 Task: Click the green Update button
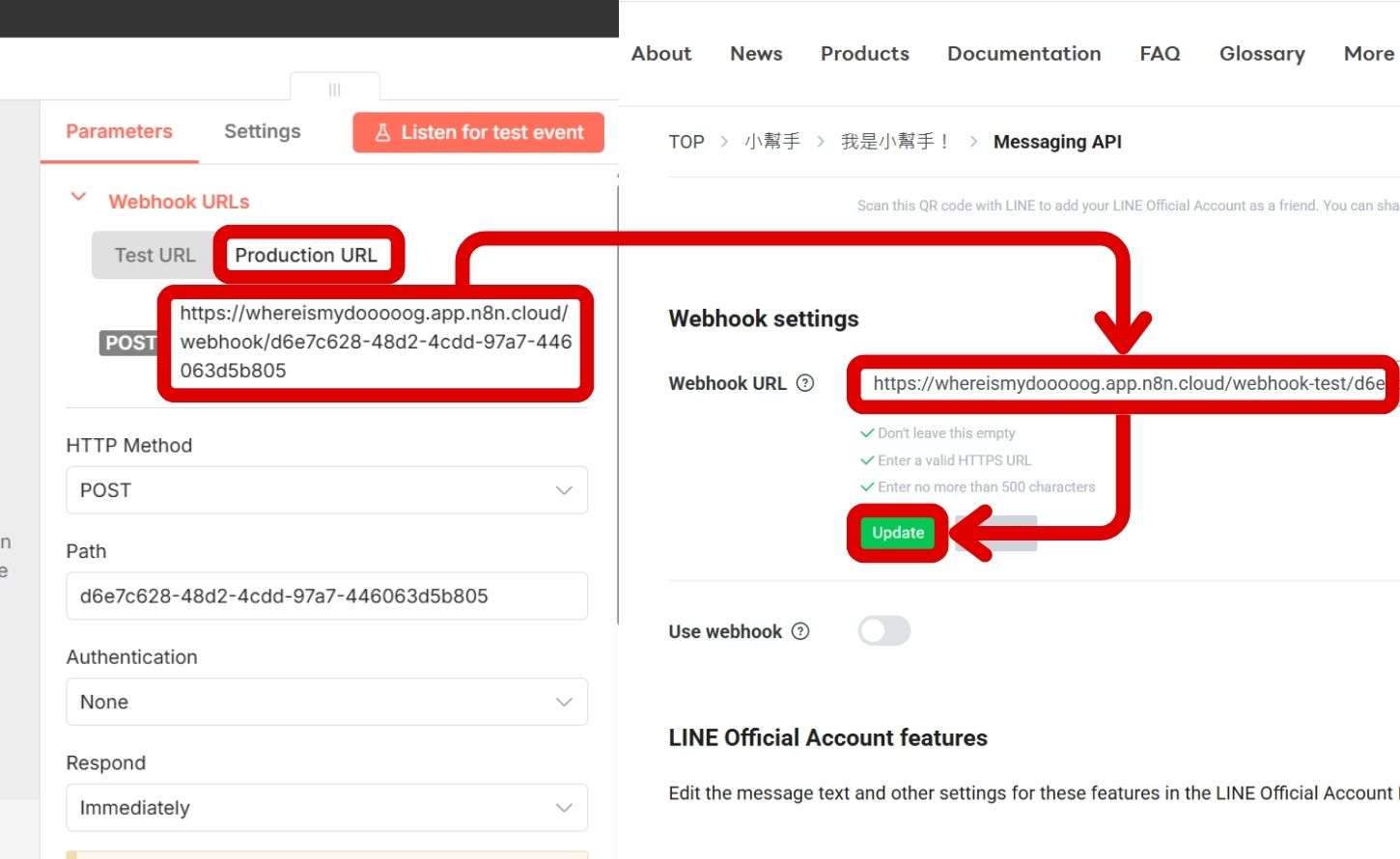(897, 533)
